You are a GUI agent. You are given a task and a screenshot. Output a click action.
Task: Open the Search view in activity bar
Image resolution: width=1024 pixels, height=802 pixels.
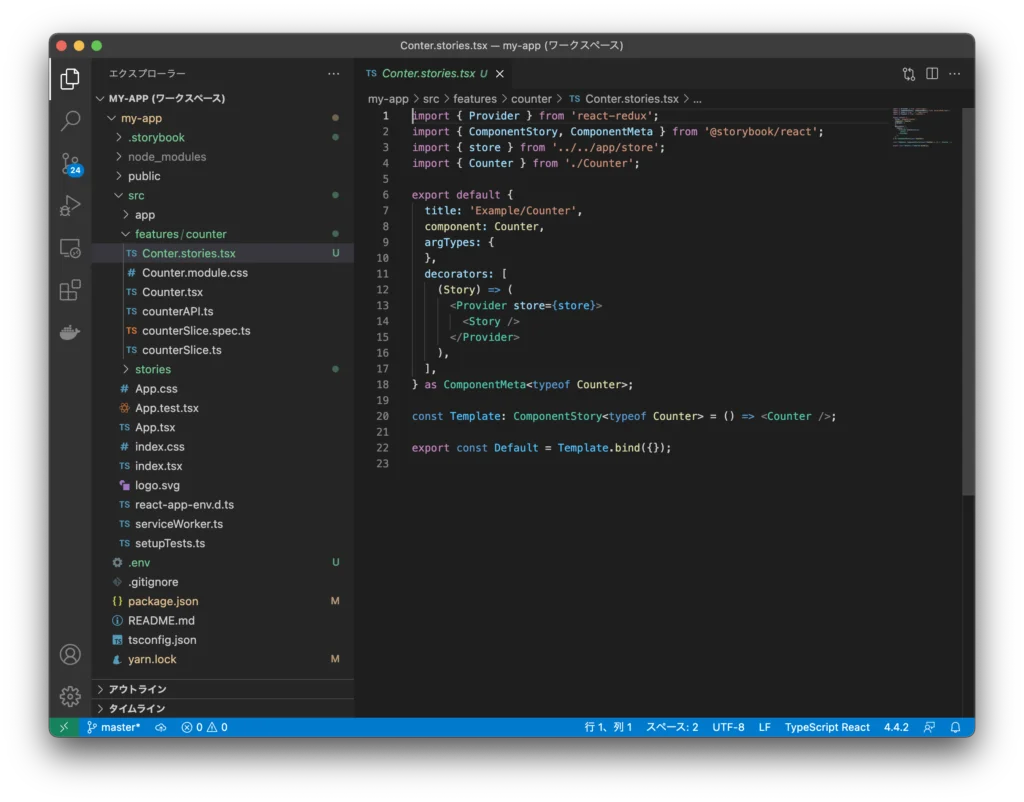[x=70, y=121]
